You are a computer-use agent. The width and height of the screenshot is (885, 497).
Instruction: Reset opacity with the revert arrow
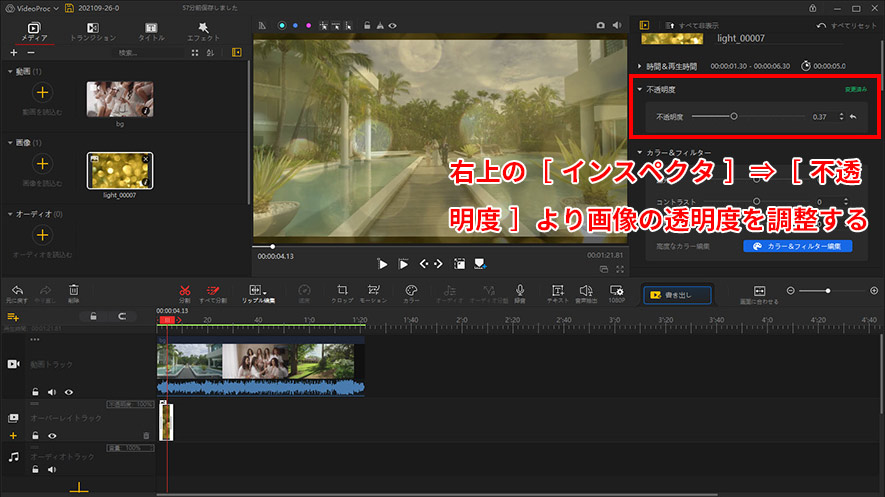point(853,117)
